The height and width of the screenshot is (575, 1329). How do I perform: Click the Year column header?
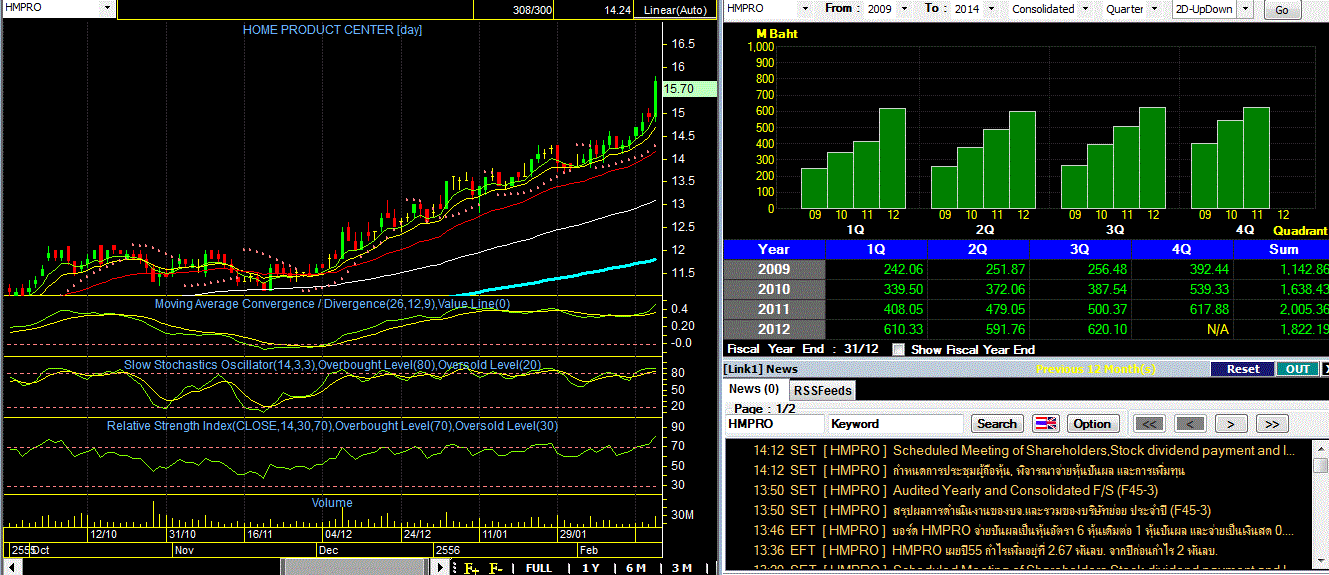coord(774,249)
